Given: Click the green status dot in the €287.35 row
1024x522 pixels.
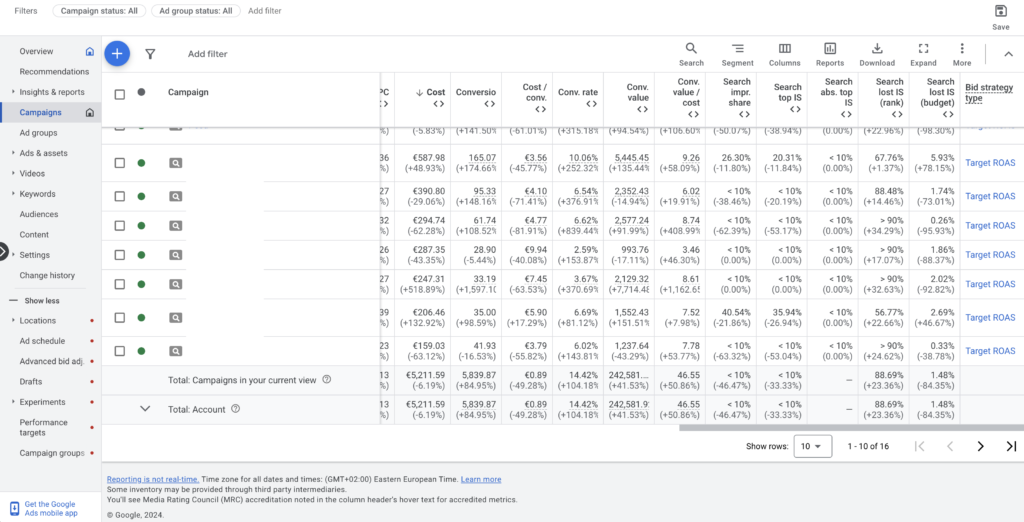Looking at the screenshot, I should (141, 255).
